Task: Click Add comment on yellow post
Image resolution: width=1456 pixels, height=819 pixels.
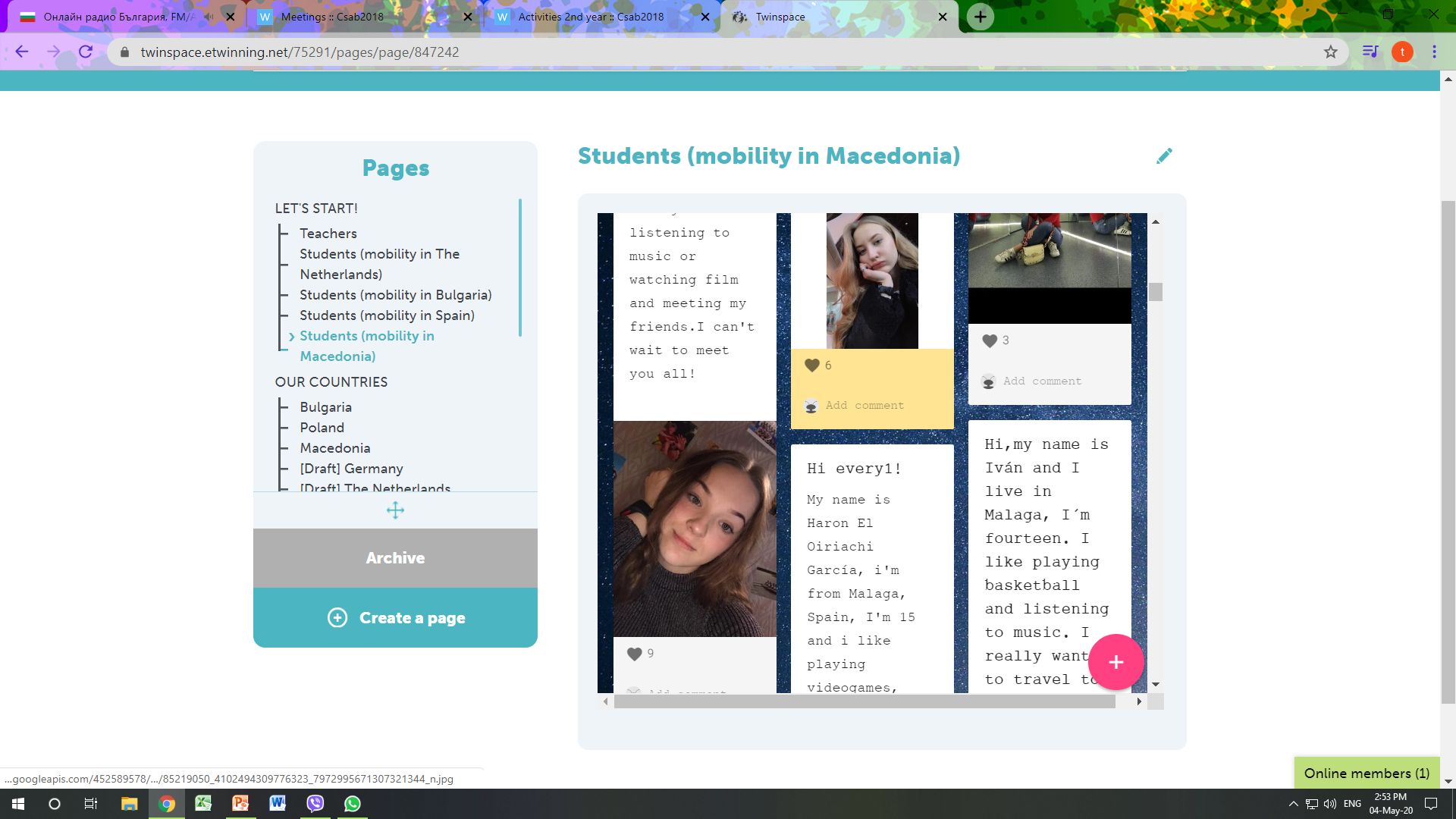Action: 864,406
